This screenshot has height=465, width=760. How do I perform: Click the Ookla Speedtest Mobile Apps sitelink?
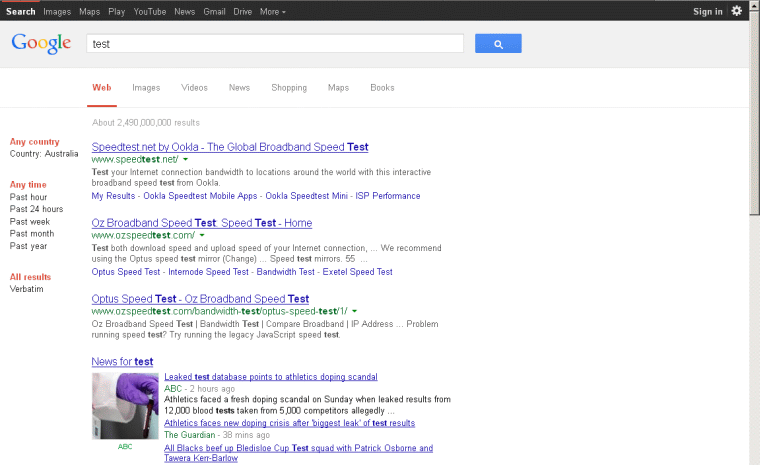[x=200, y=196]
